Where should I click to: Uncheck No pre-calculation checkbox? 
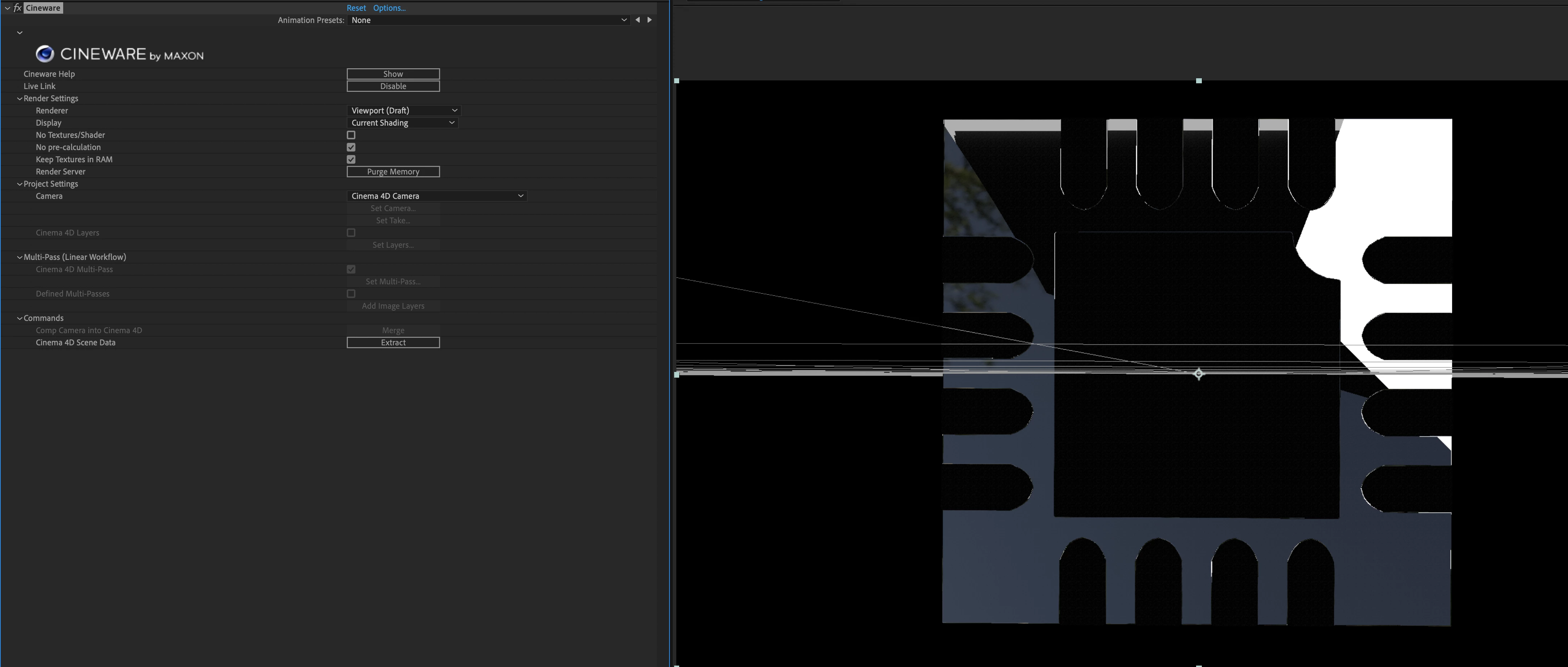[351, 147]
